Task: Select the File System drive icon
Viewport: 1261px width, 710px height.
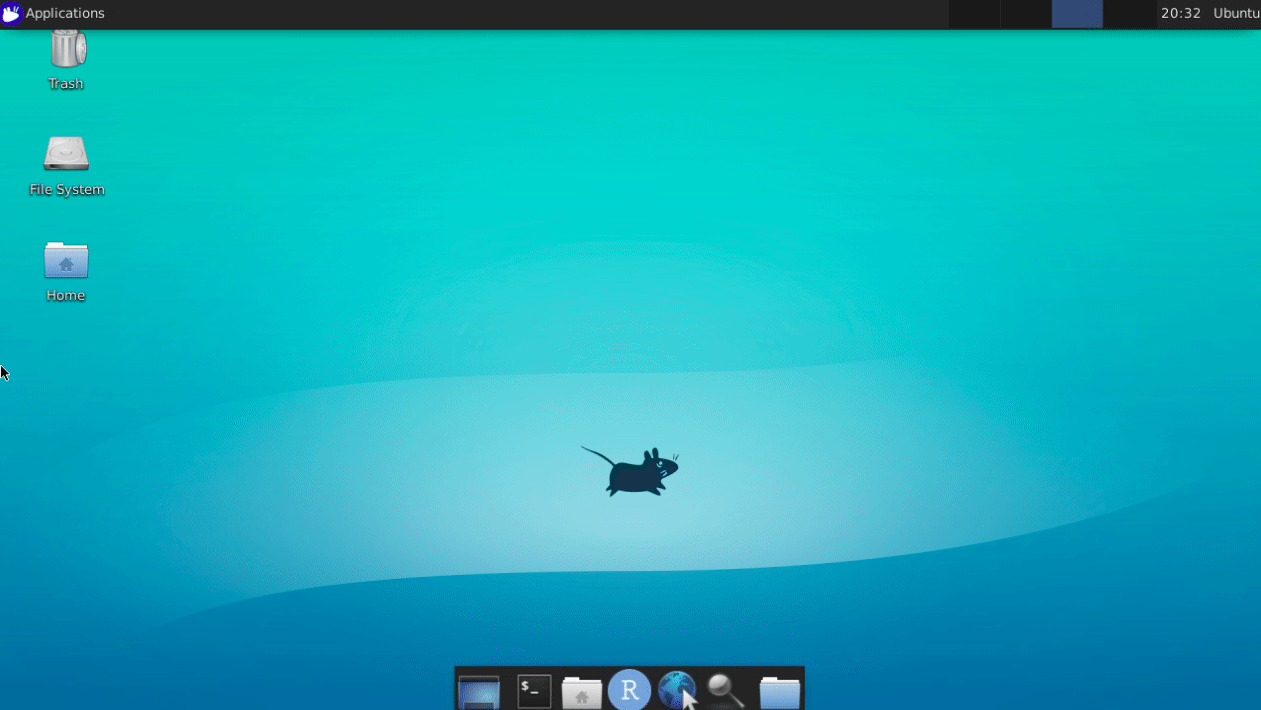Action: [x=66, y=154]
